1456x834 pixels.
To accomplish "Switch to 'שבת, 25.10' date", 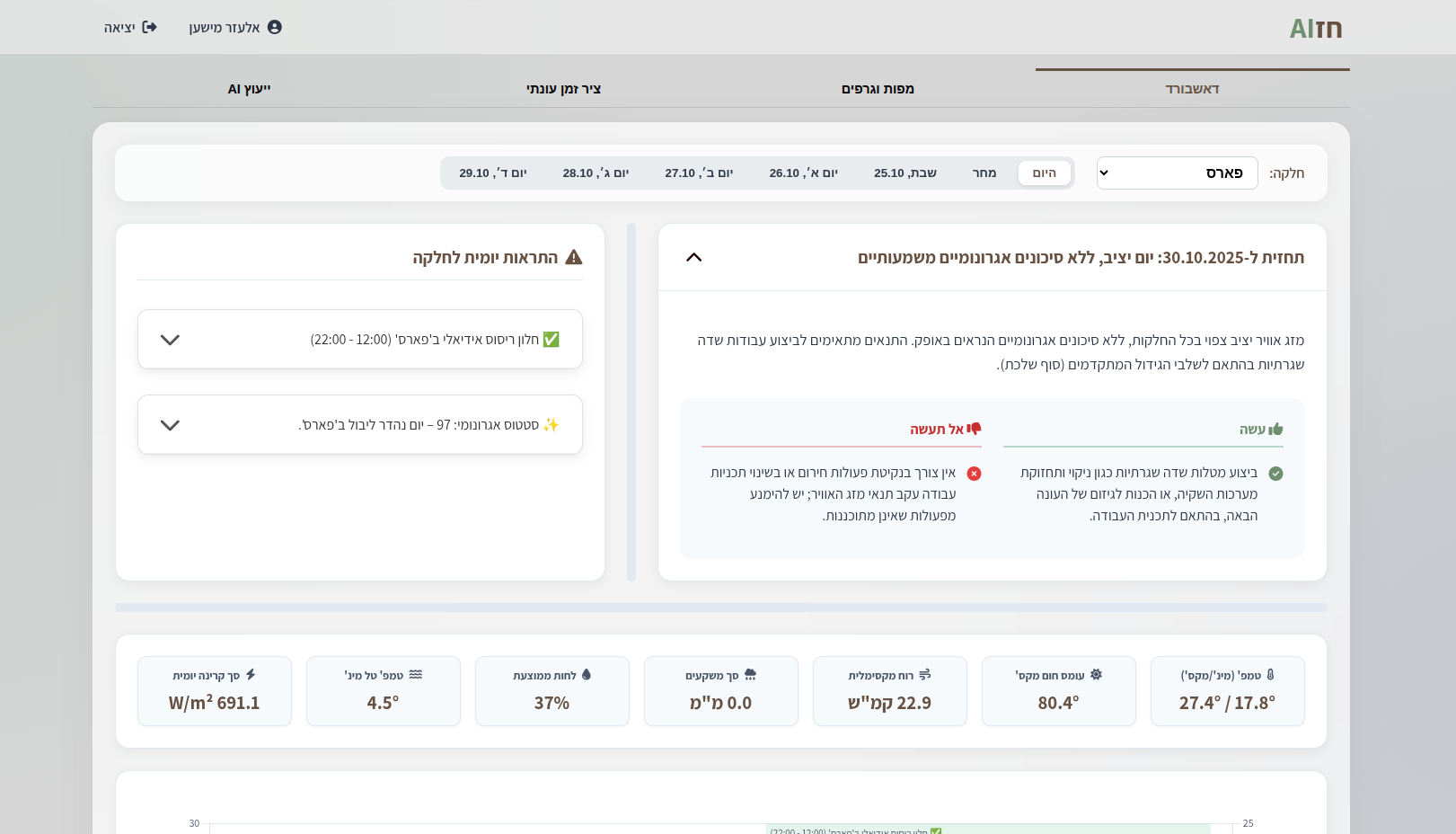I will tap(904, 173).
